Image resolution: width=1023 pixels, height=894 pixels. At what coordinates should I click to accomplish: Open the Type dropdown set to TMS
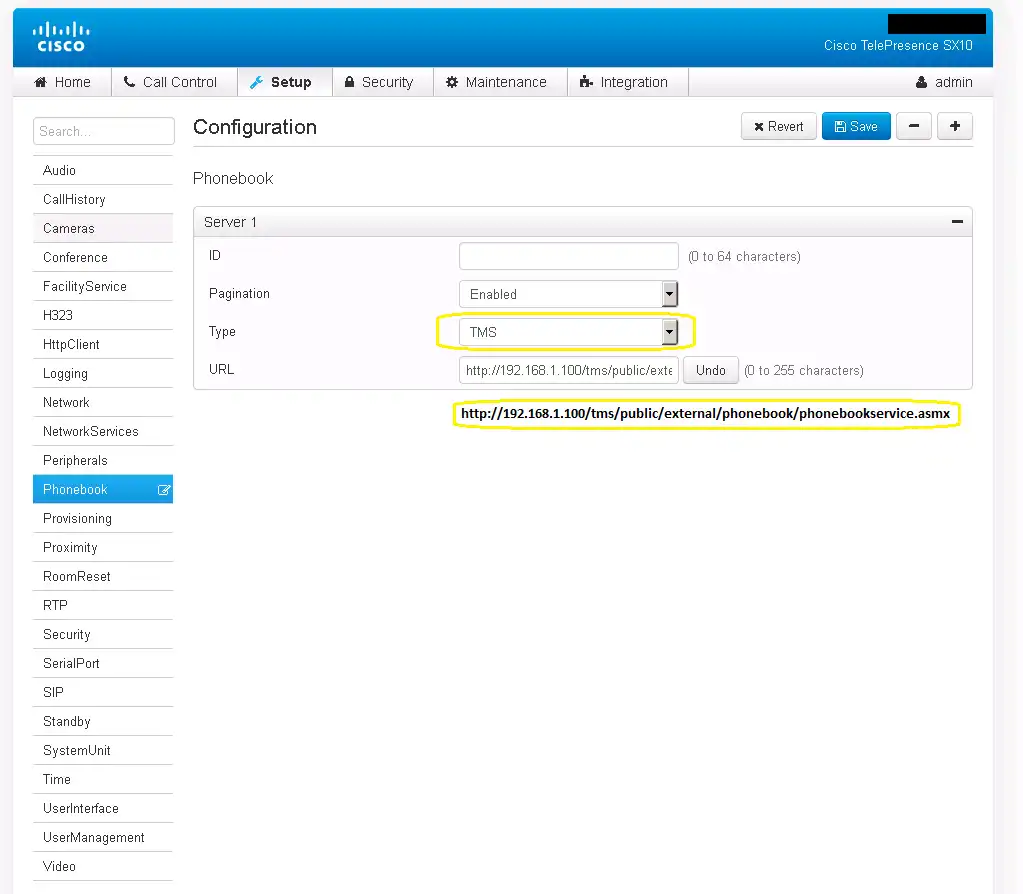pyautogui.click(x=568, y=332)
